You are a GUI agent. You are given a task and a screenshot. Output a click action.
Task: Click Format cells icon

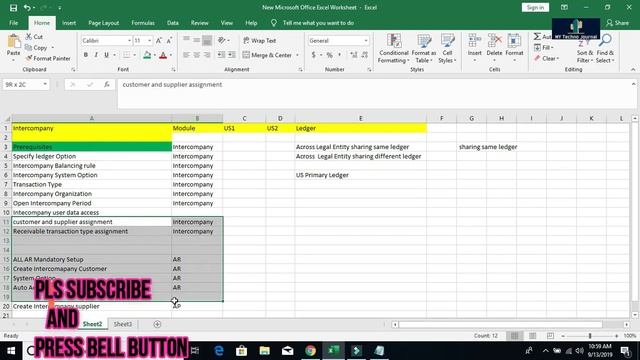514,41
